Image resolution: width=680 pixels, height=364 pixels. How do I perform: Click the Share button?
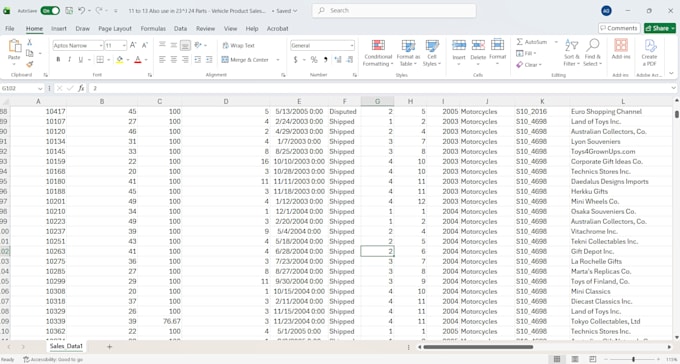tap(660, 28)
